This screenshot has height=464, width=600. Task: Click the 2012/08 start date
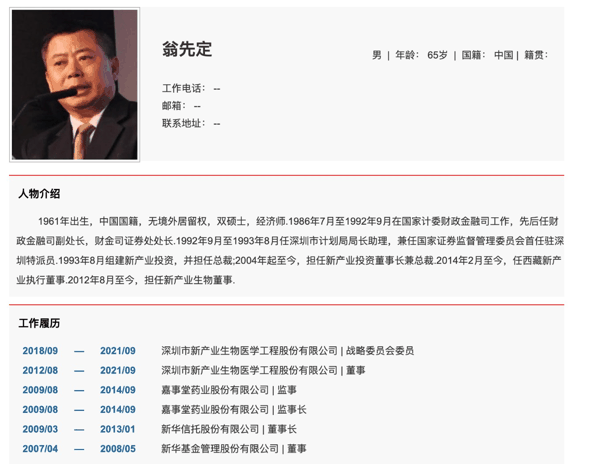coord(40,370)
